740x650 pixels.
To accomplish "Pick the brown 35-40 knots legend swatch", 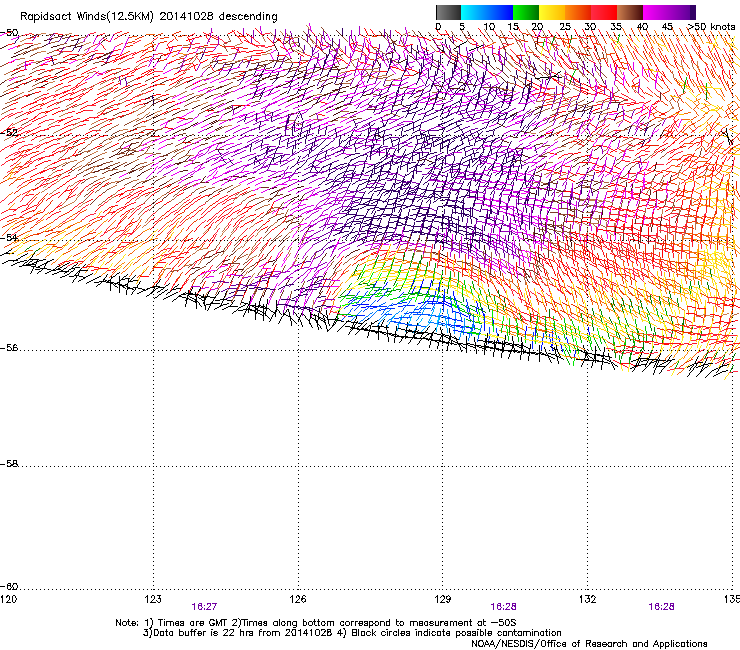I will pos(630,12).
